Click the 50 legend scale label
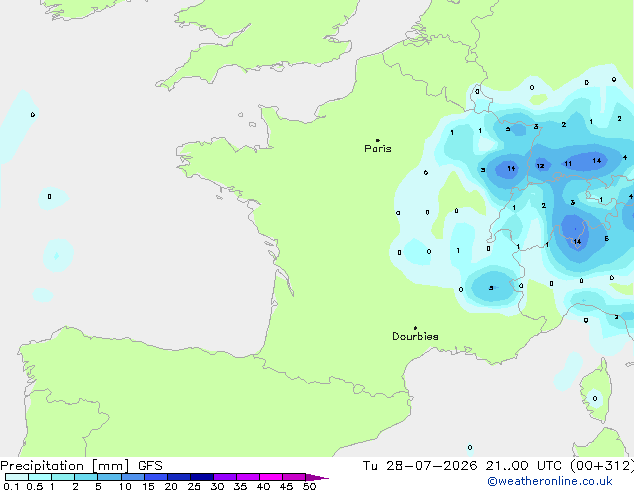Image resolution: width=634 pixels, height=490 pixels. [x=309, y=486]
